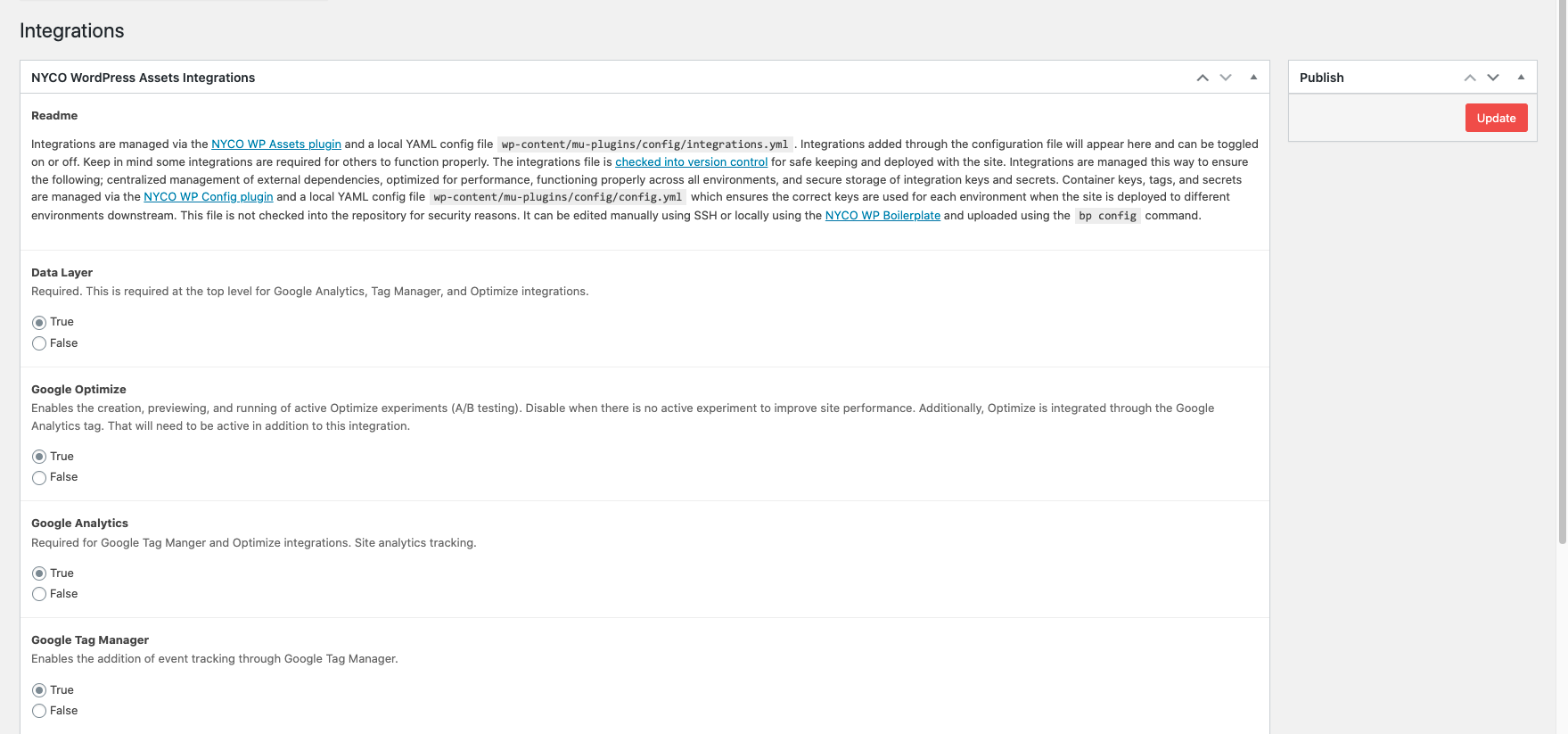Set Google Tag Manager to False
This screenshot has width=1568, height=734.
tap(39, 711)
